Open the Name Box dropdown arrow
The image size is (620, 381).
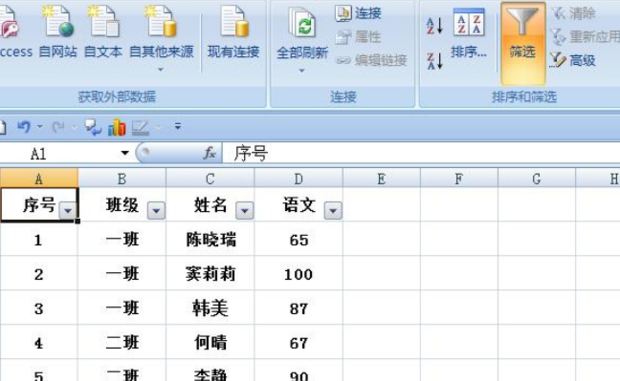[125, 153]
